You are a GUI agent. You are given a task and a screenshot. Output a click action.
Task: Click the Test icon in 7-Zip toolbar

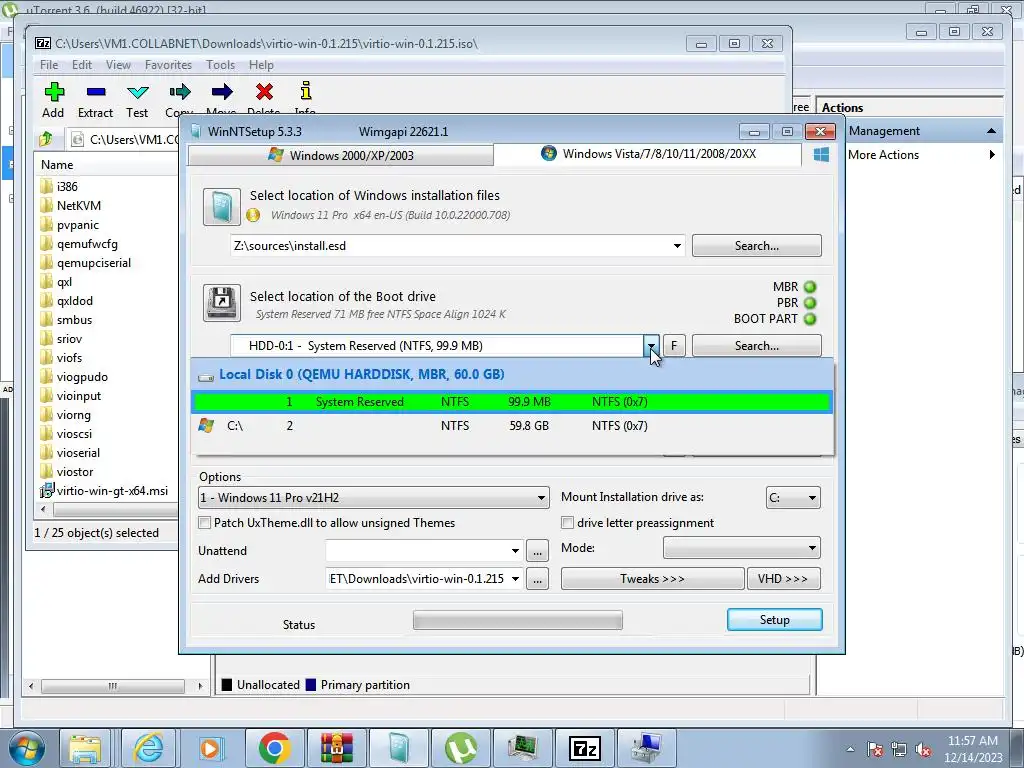pos(138,92)
